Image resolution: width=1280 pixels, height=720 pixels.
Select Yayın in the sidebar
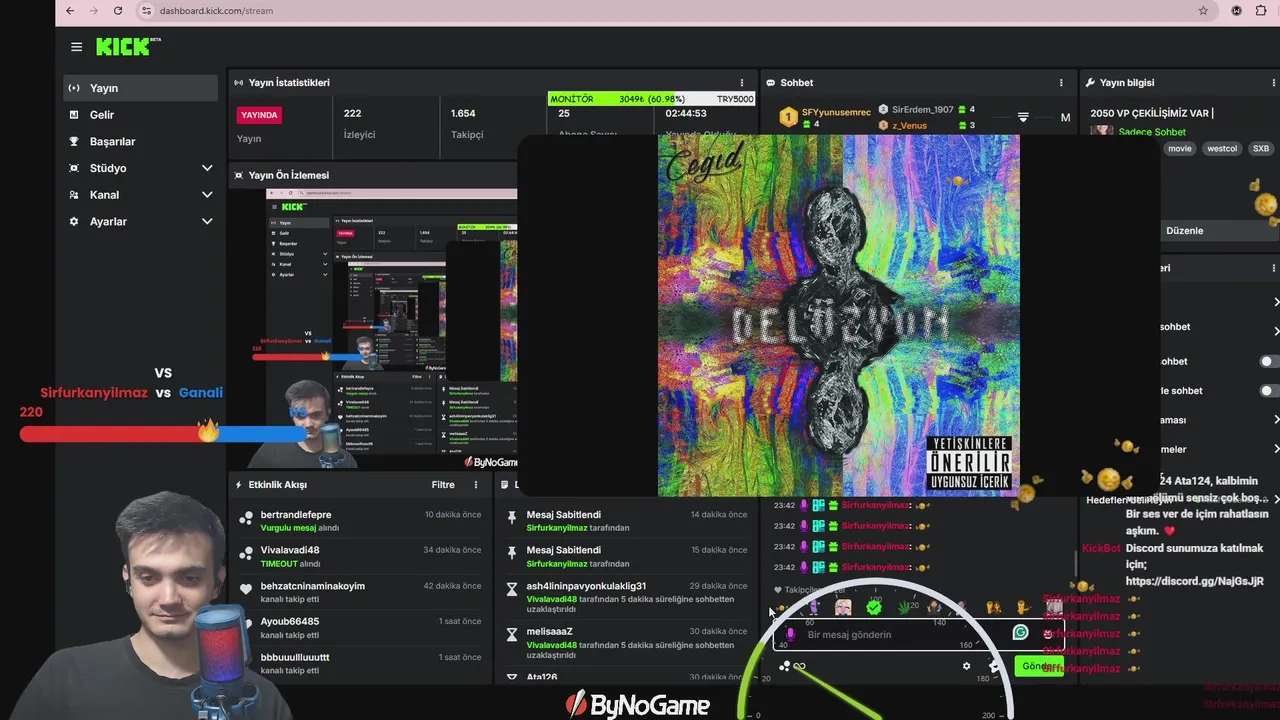[140, 88]
